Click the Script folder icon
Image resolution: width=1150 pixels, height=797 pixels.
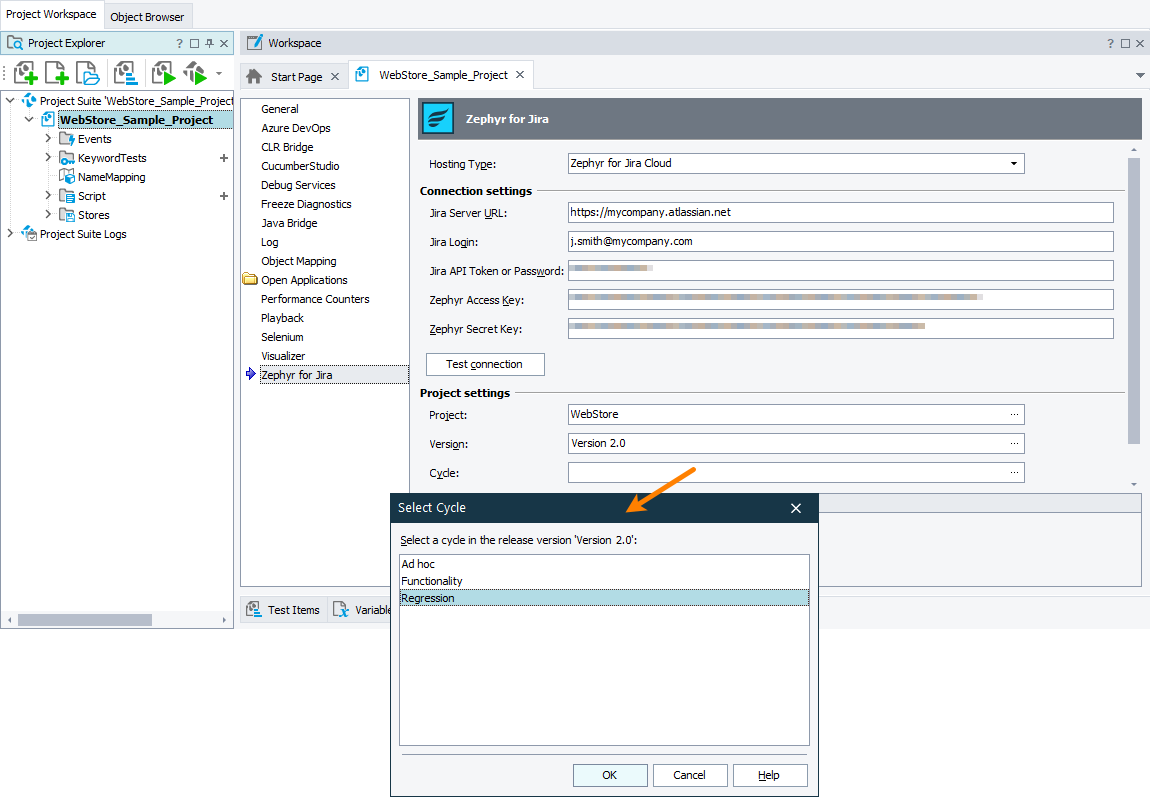67,196
